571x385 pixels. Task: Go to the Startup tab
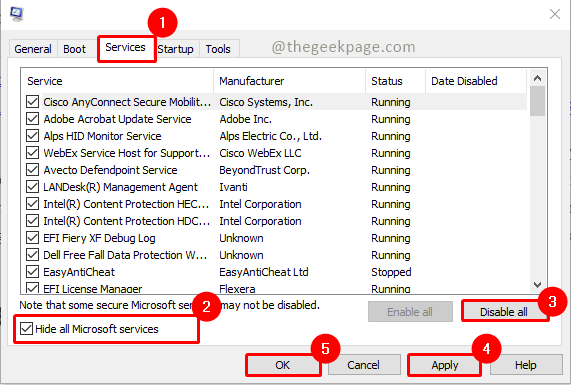(x=176, y=49)
